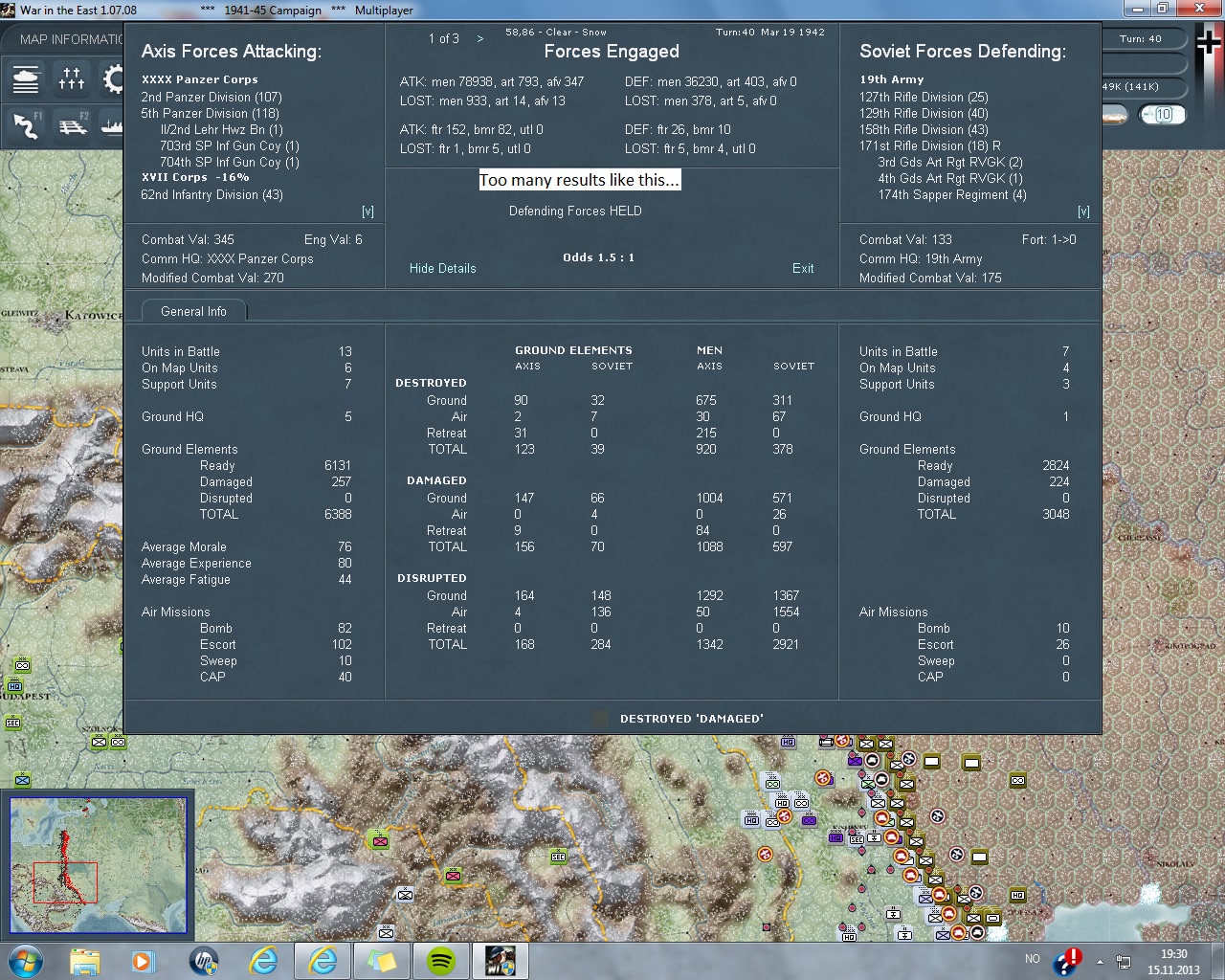Select the II/2nd Lehr Hwz Bn entry
Viewport: 1225px width, 980px height.
[222, 129]
